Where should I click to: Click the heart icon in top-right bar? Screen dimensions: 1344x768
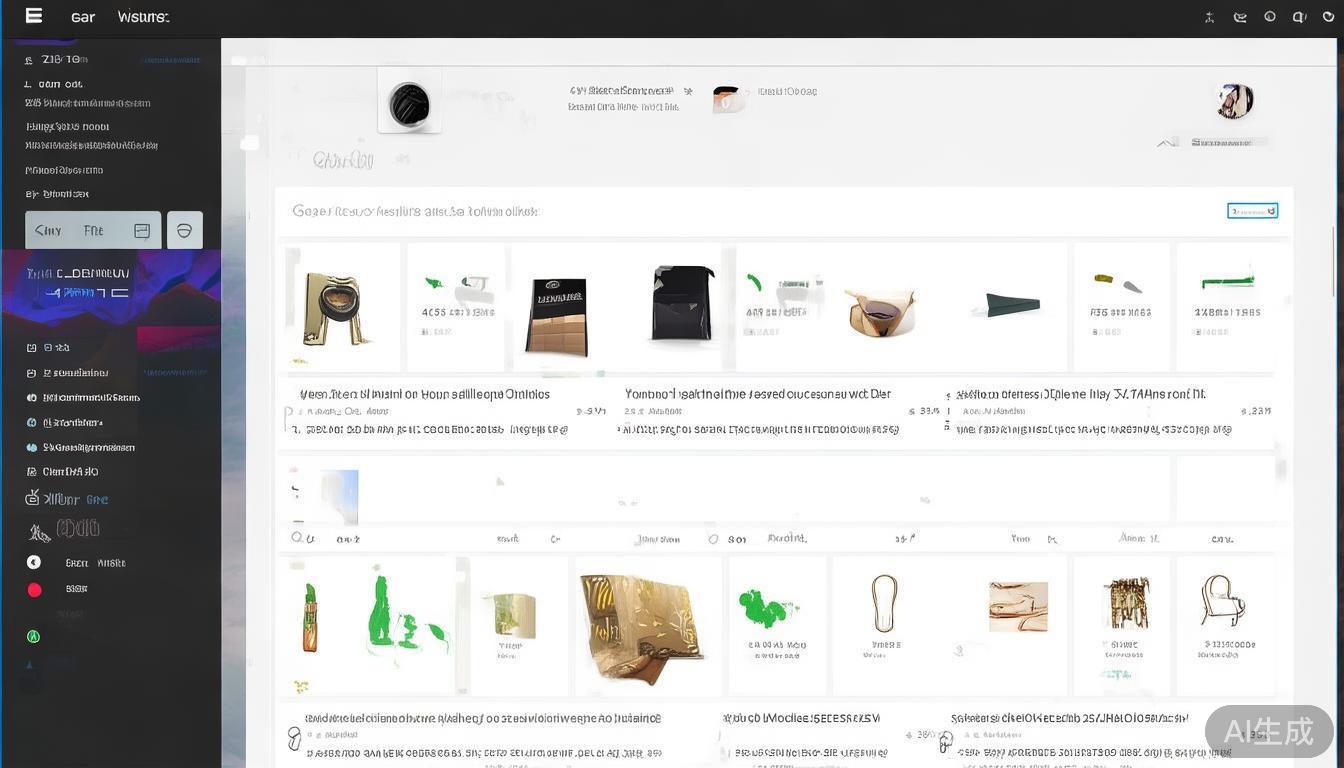(x=1328, y=16)
